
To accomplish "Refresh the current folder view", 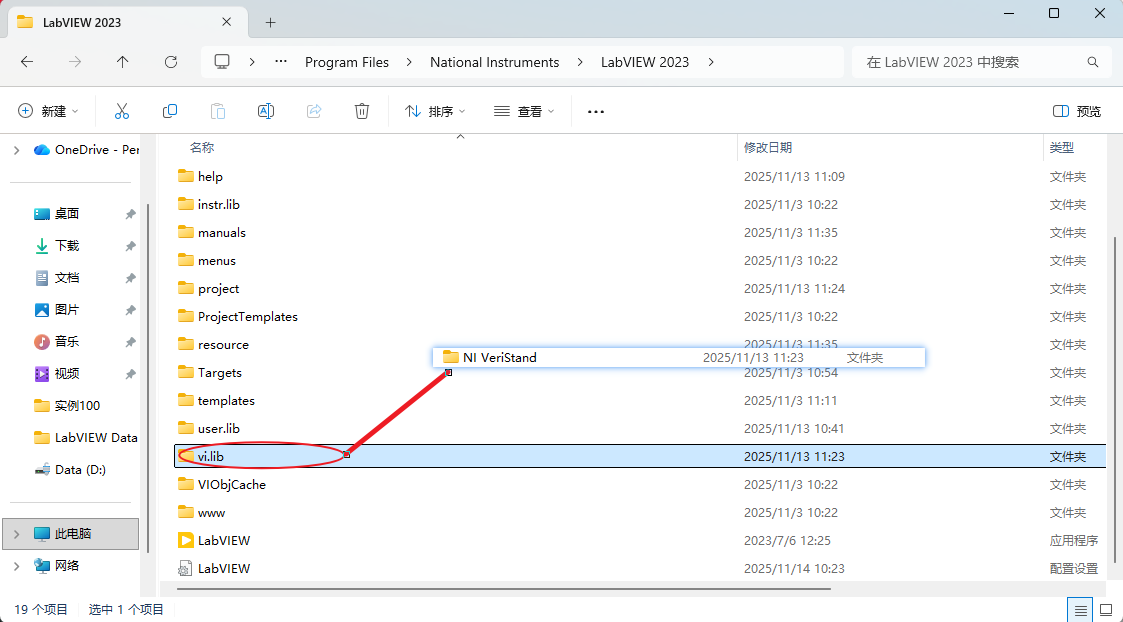I will pyautogui.click(x=170, y=62).
